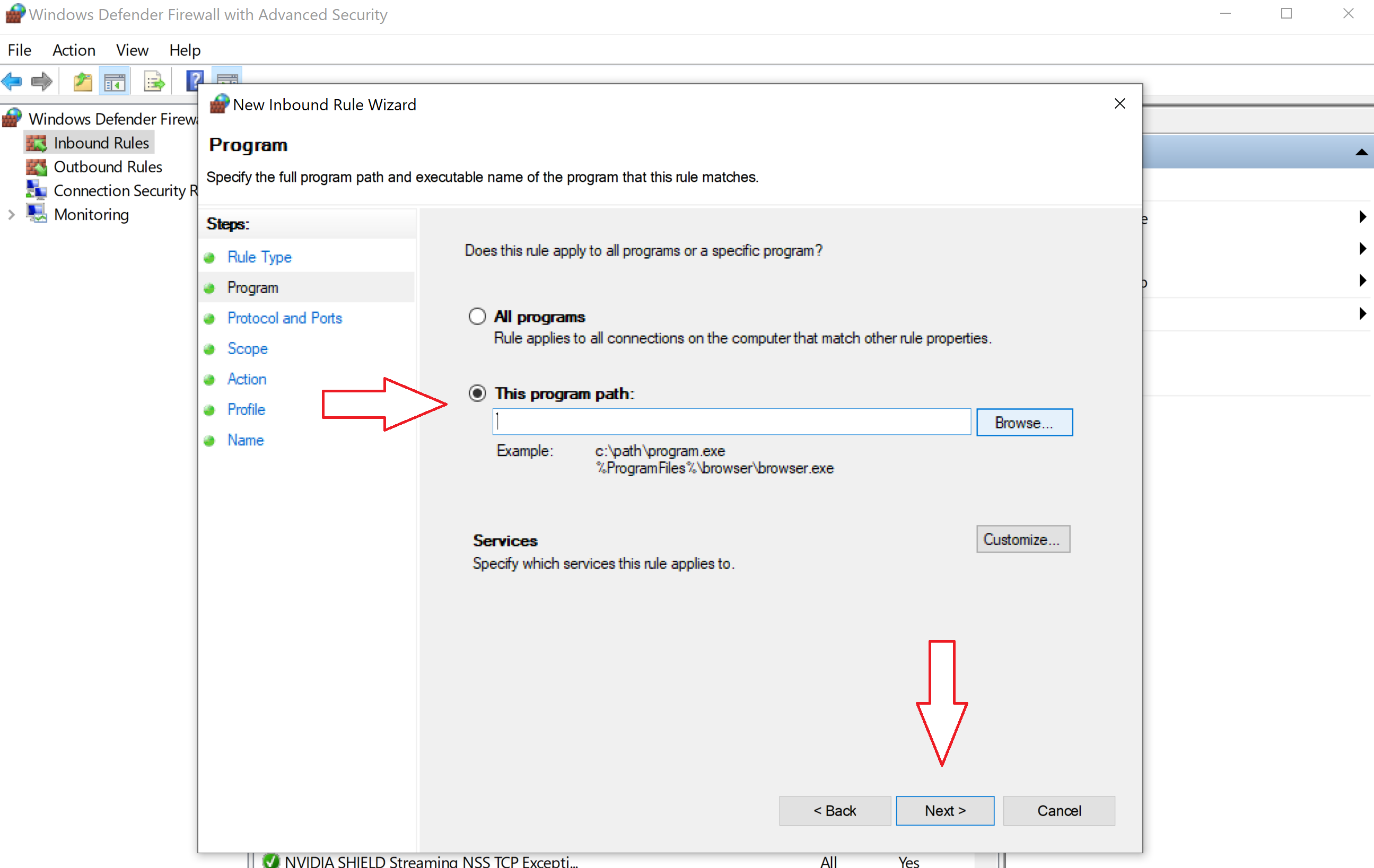The height and width of the screenshot is (868, 1374).
Task: Select the All programs radio button
Action: (477, 316)
